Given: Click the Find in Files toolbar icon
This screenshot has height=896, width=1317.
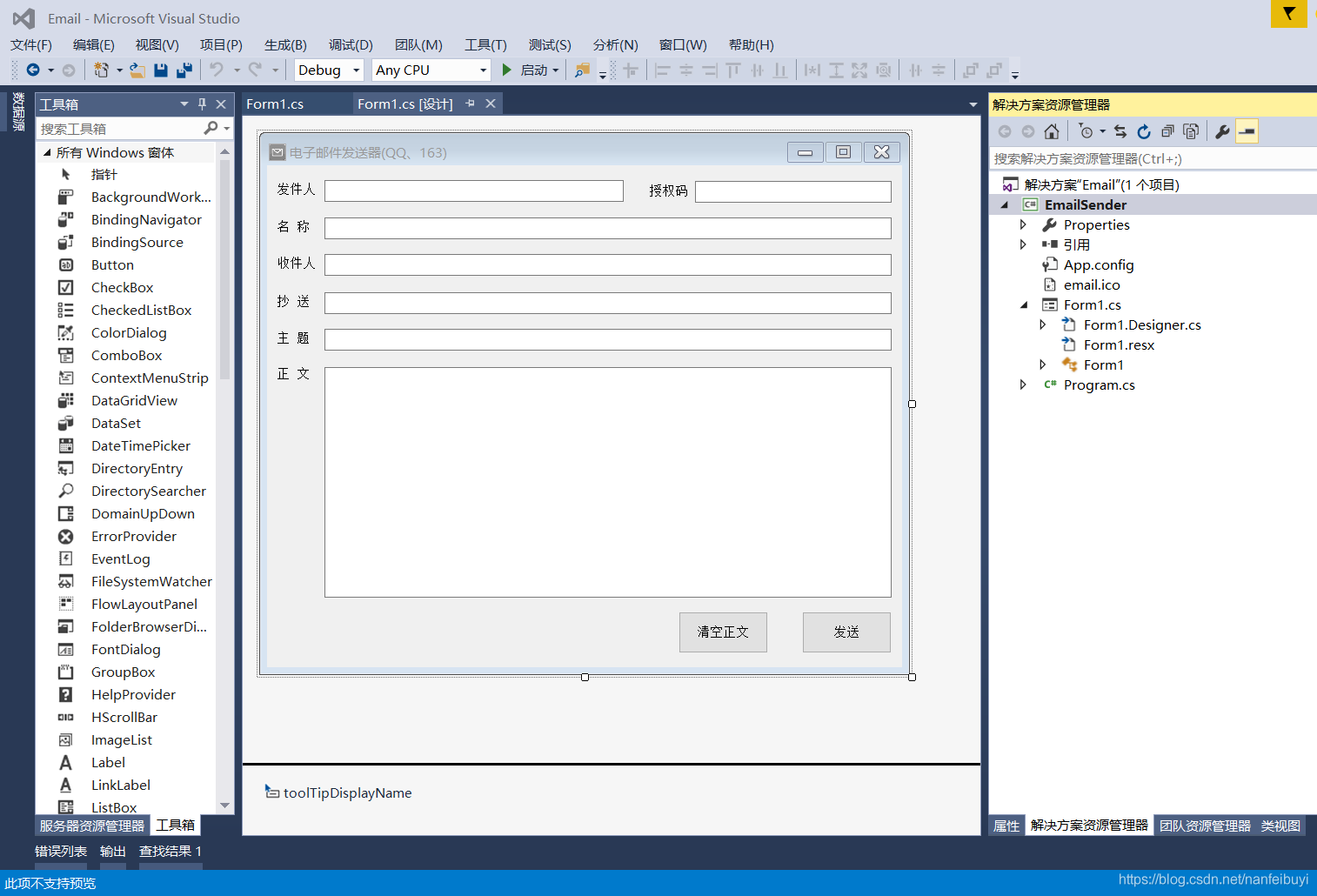Looking at the screenshot, I should pyautogui.click(x=583, y=70).
